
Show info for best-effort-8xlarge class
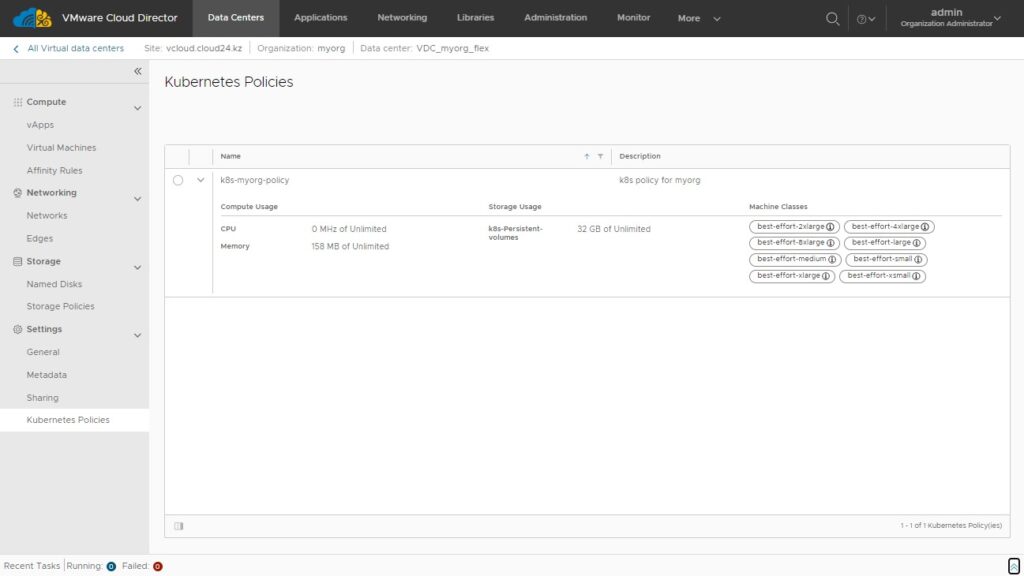pos(830,243)
